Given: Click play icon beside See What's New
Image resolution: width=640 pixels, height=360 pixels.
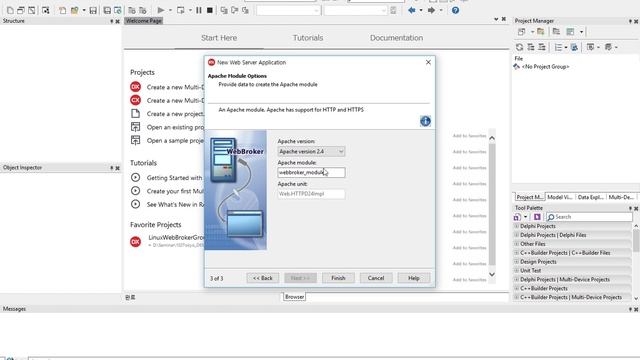Looking at the screenshot, I should tap(136, 204).
